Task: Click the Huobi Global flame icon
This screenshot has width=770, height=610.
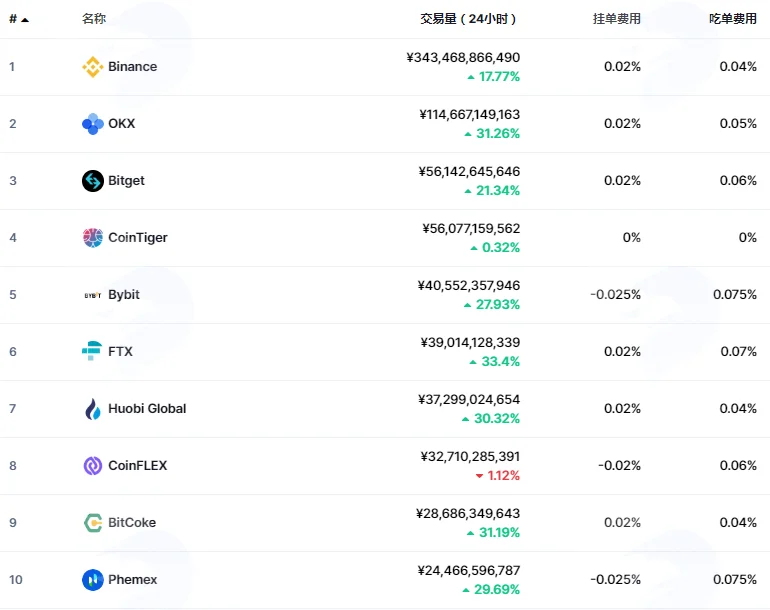Action: pyautogui.click(x=92, y=409)
